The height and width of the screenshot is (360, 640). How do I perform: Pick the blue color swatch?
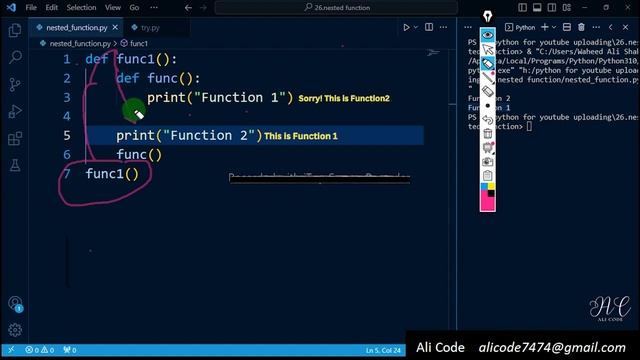(x=484, y=187)
